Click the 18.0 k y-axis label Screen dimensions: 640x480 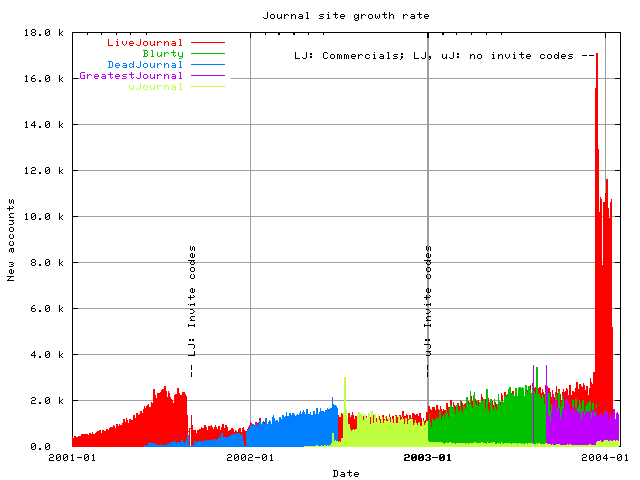(44, 33)
